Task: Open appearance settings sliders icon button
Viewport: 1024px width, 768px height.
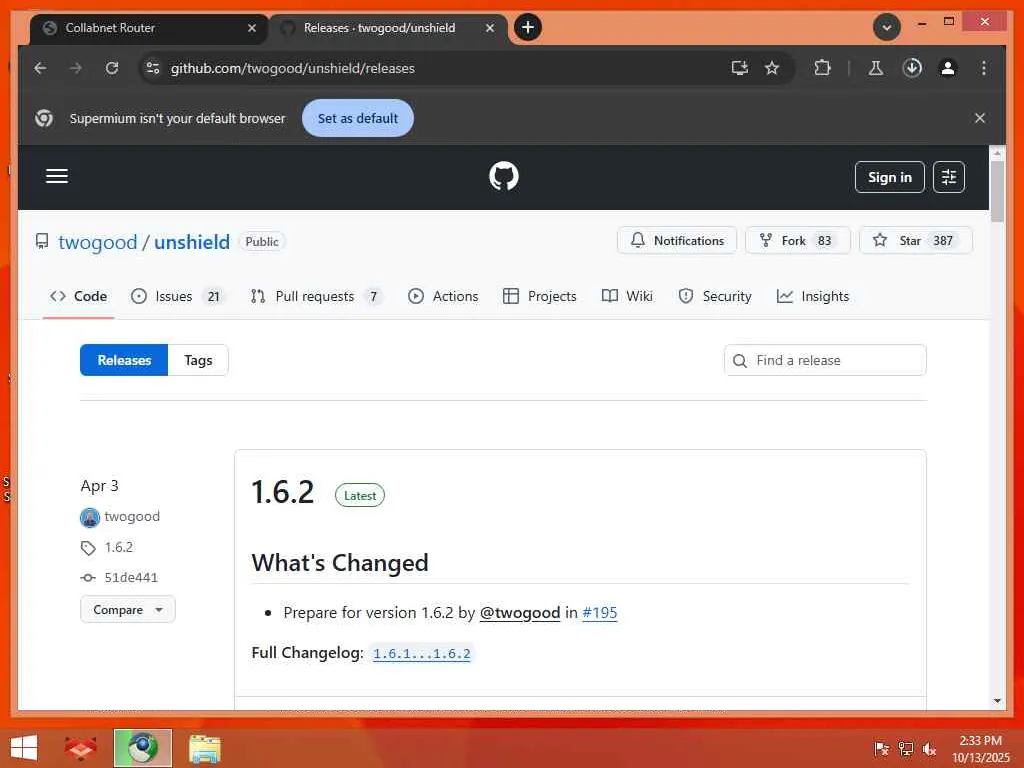Action: click(949, 177)
